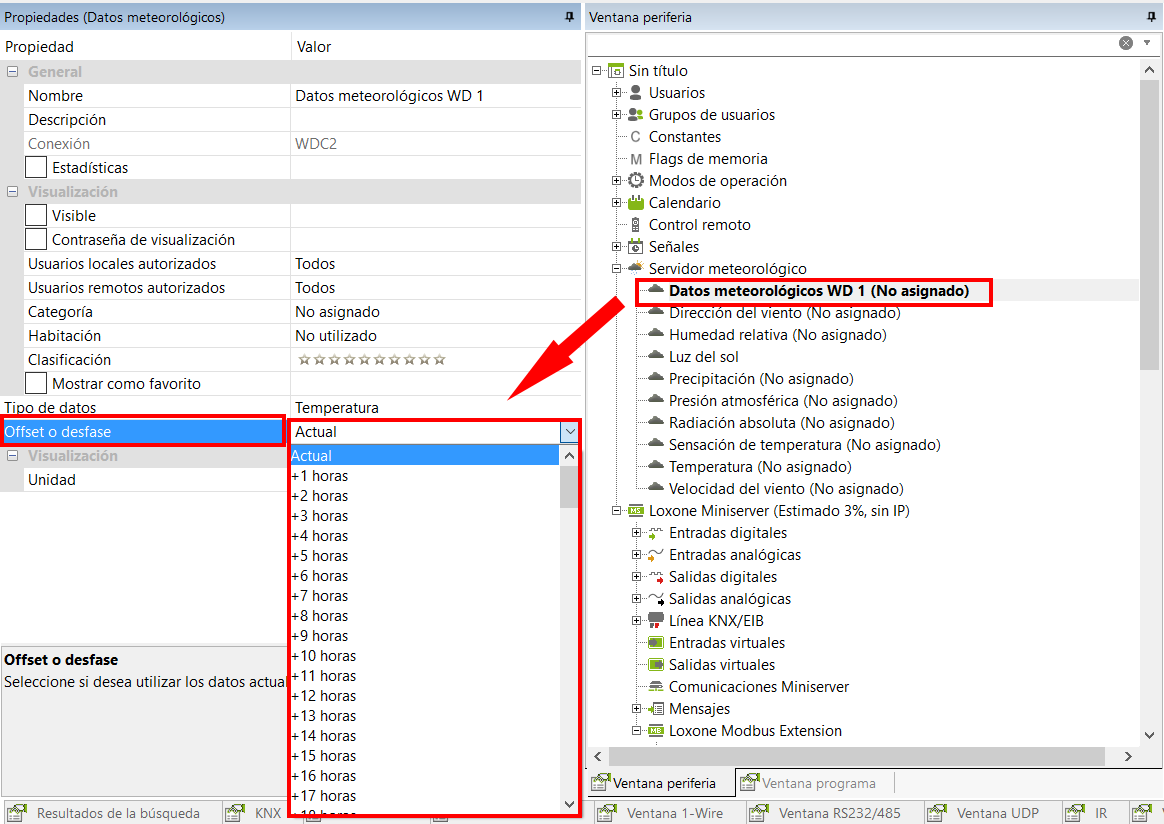Check the Visible checkbox
The height and width of the screenshot is (824, 1164).
tap(36, 216)
